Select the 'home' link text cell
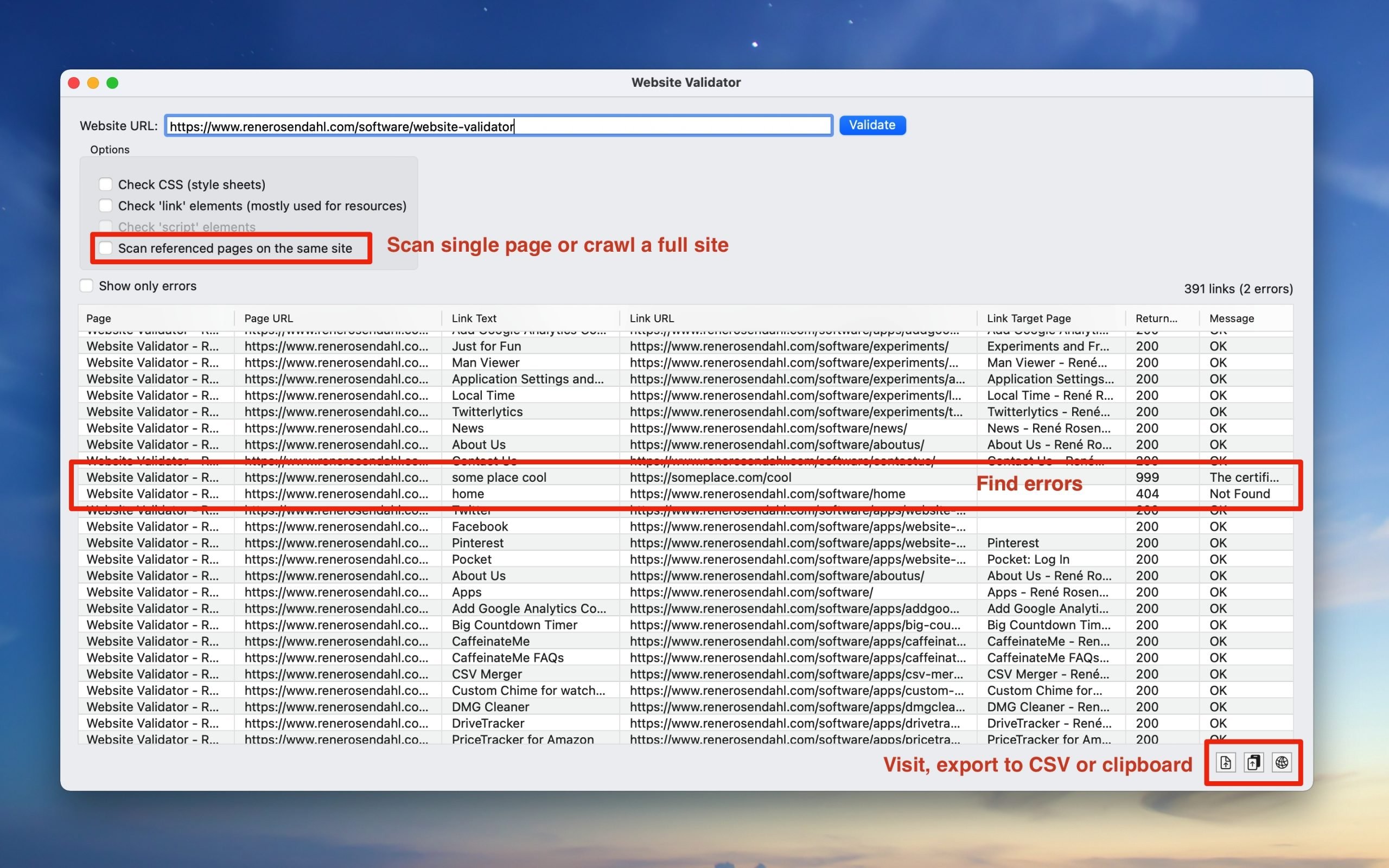The height and width of the screenshot is (868, 1389). tap(468, 494)
